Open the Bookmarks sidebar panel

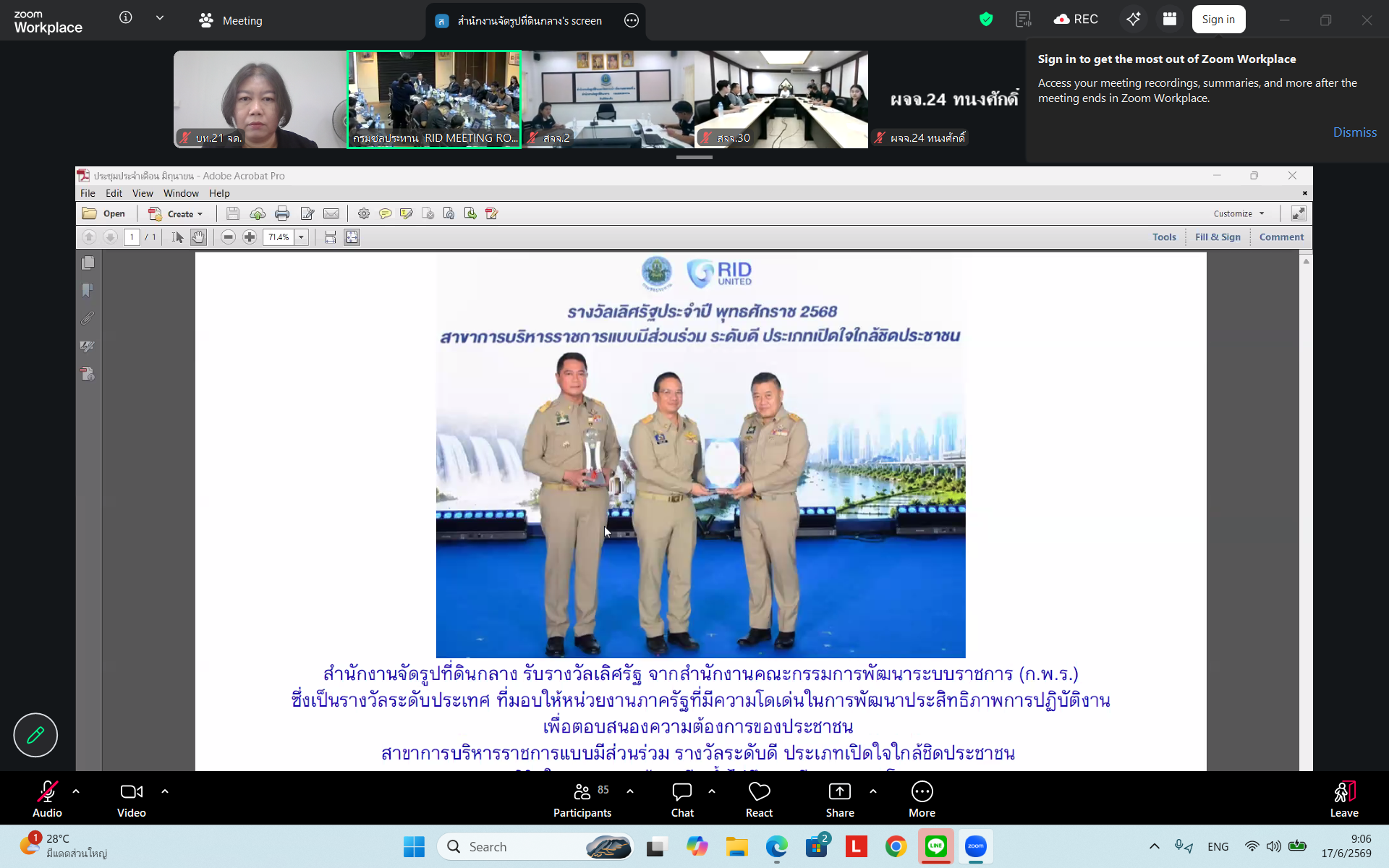[88, 290]
